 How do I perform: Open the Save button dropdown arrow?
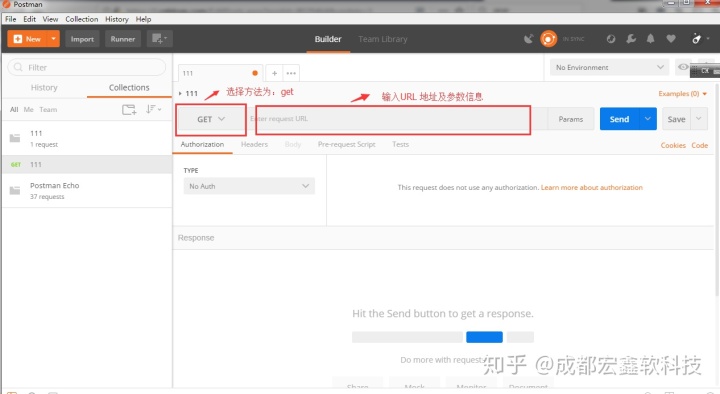[x=698, y=119]
